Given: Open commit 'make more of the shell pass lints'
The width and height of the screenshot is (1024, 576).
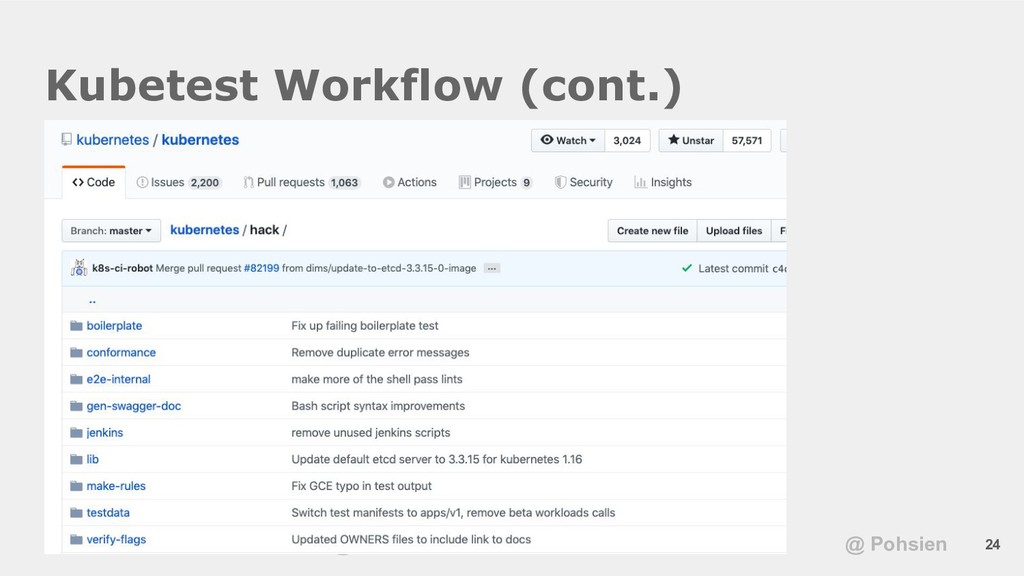Looking at the screenshot, I should [377, 379].
